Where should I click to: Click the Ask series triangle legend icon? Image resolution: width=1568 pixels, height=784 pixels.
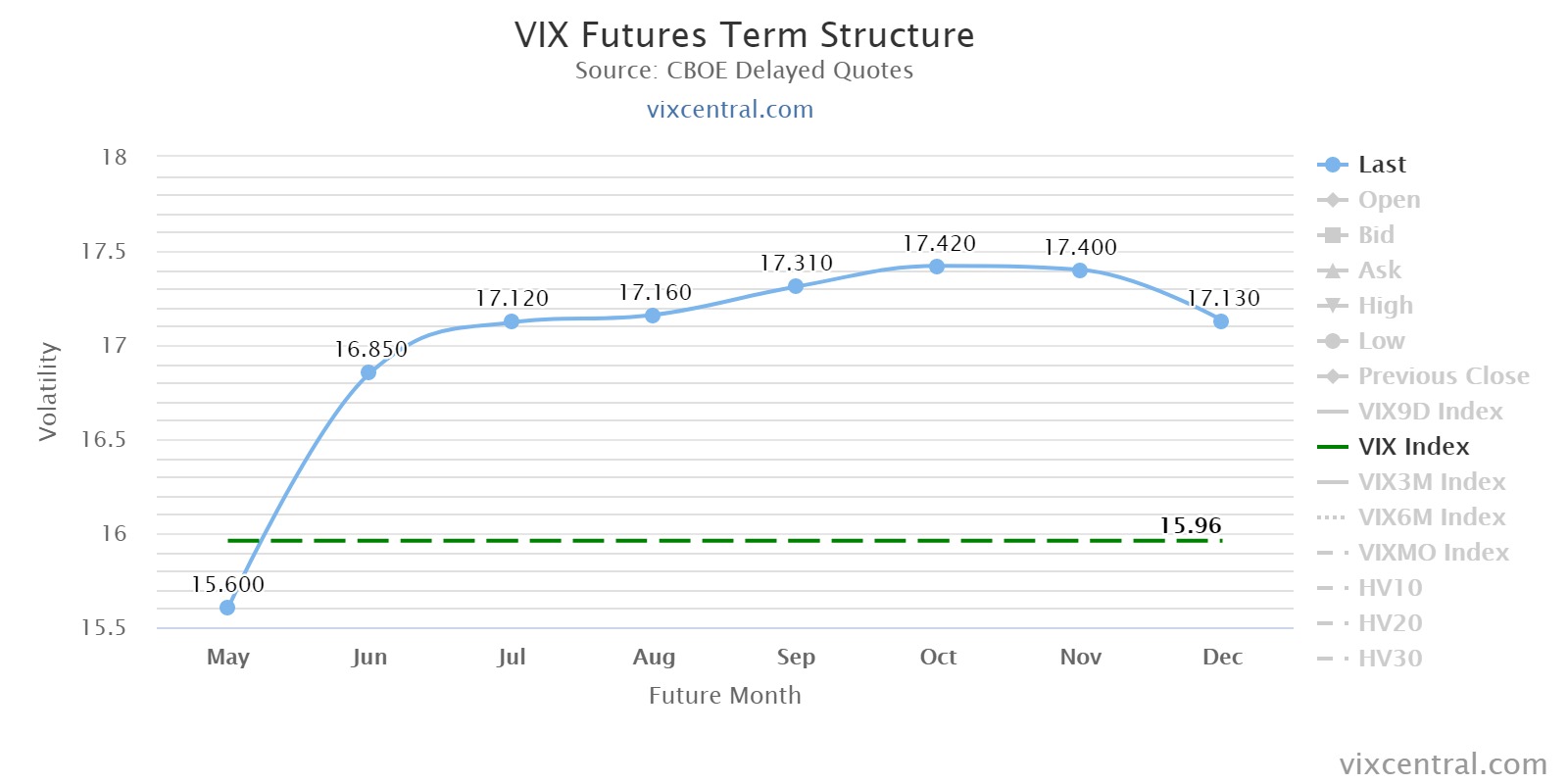[1332, 270]
